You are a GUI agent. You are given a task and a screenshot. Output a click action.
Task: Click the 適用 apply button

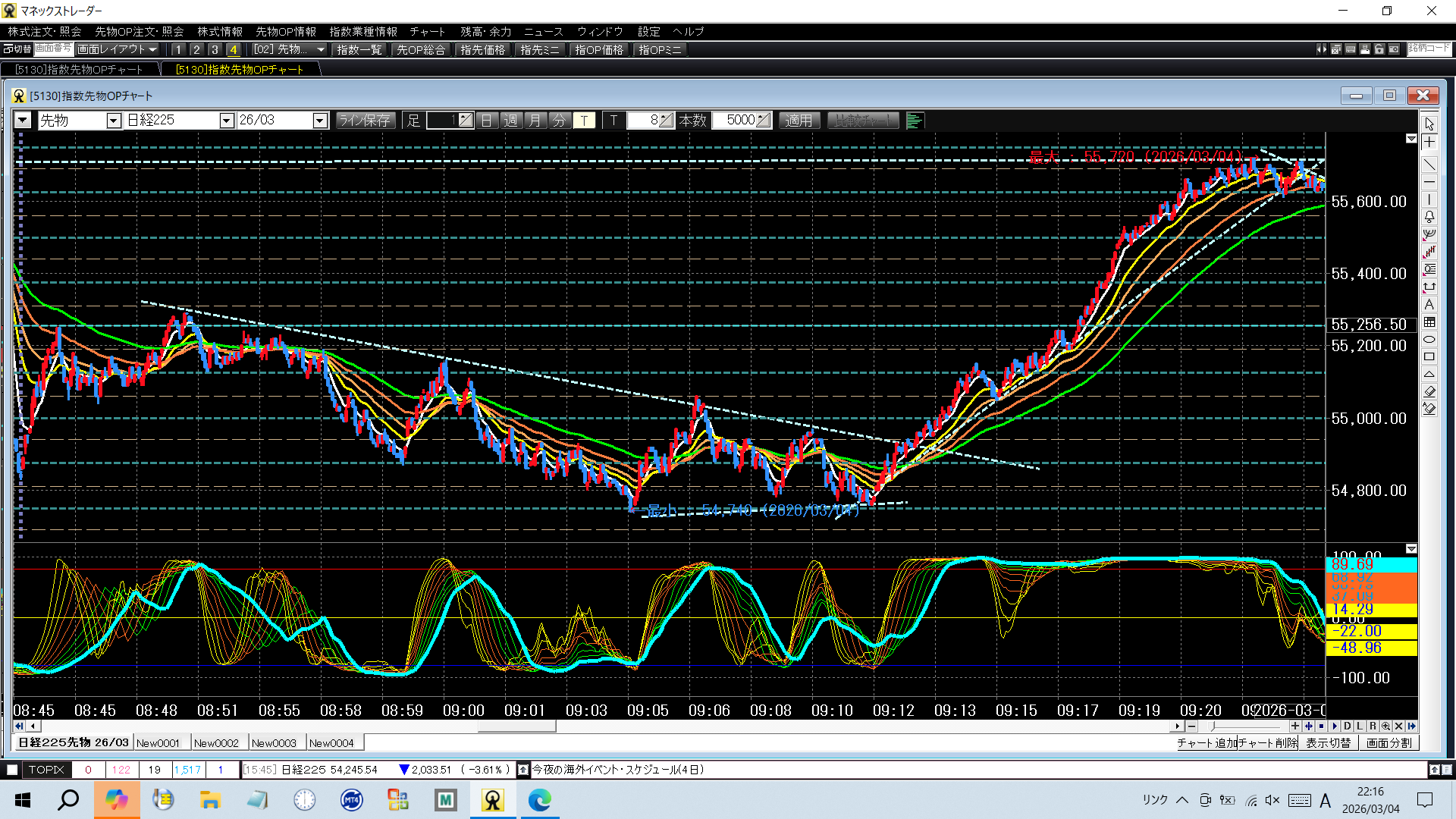point(799,121)
